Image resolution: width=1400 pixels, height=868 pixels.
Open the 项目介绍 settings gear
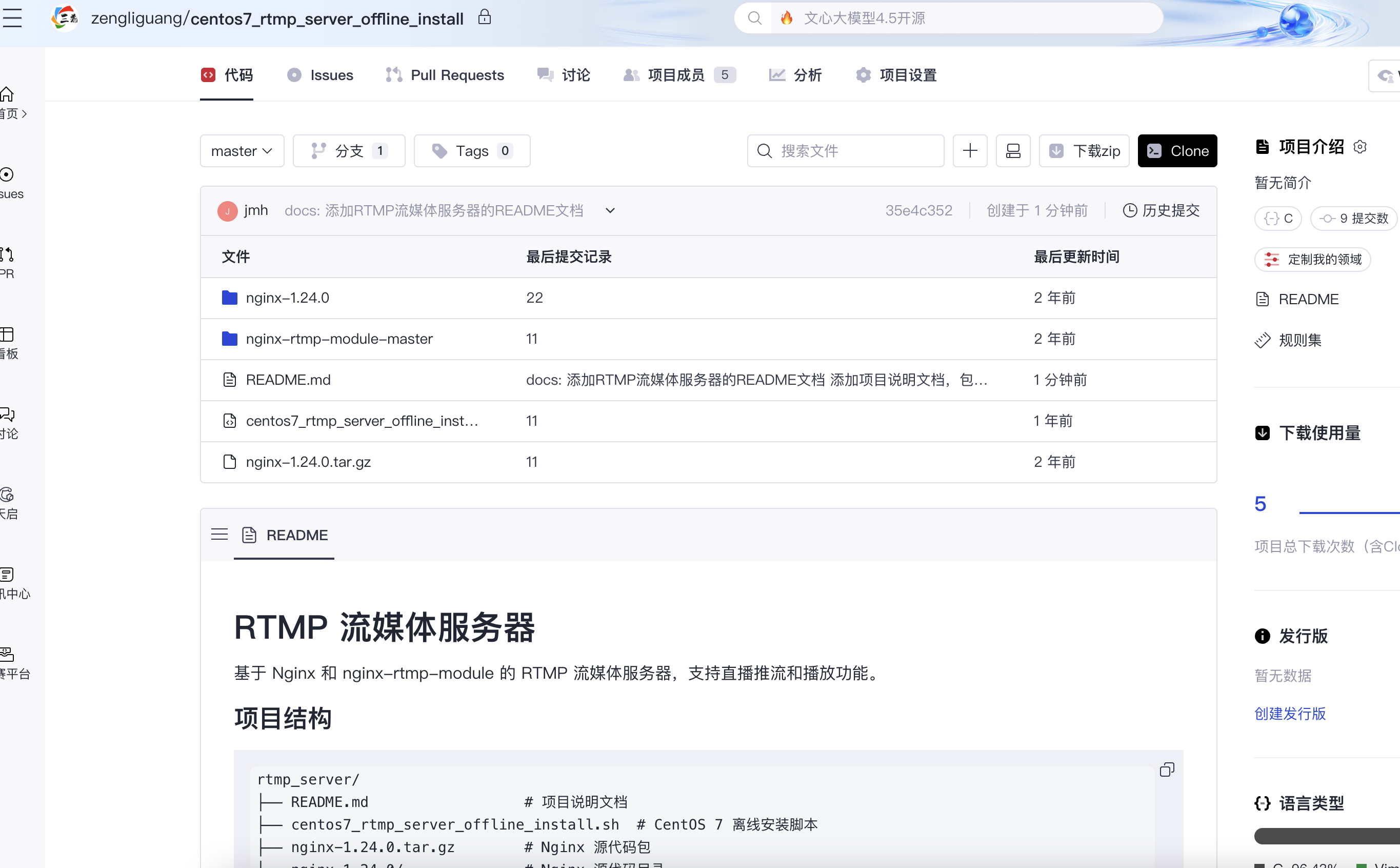1361,147
